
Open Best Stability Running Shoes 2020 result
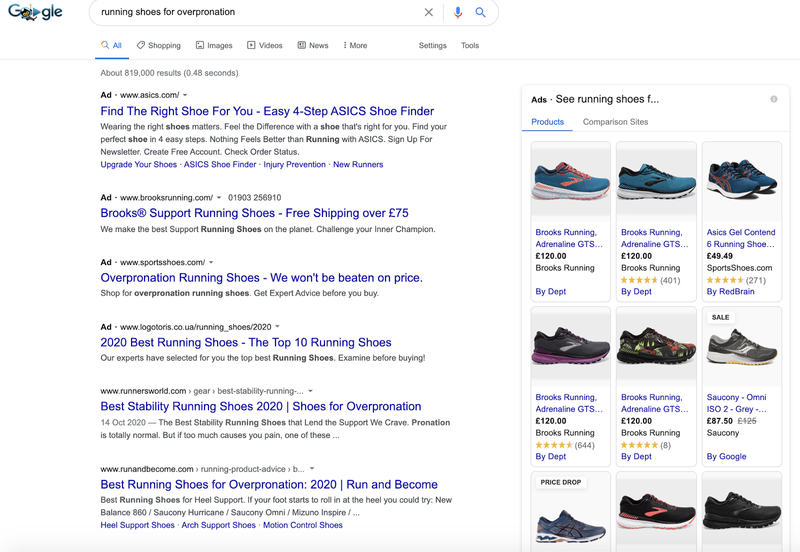point(261,406)
